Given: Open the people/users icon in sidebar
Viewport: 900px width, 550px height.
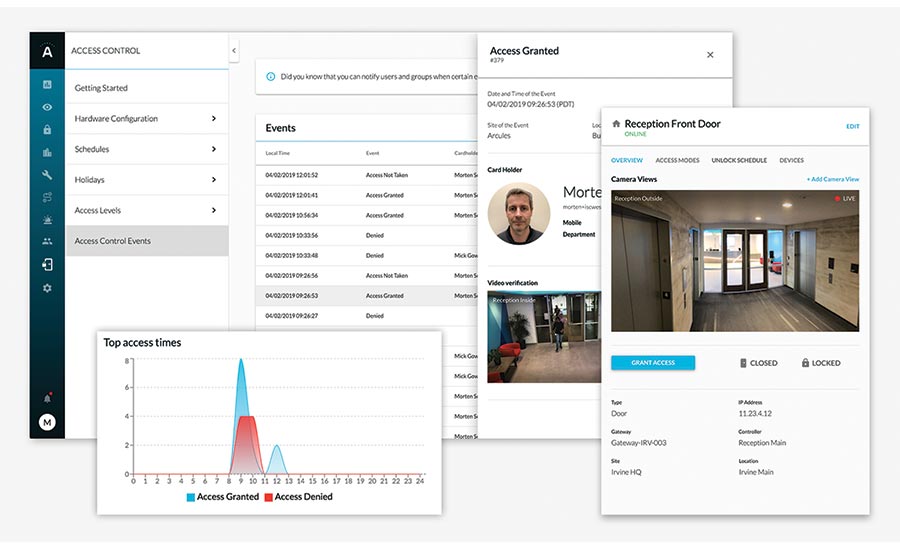Looking at the screenshot, I should (x=47, y=241).
